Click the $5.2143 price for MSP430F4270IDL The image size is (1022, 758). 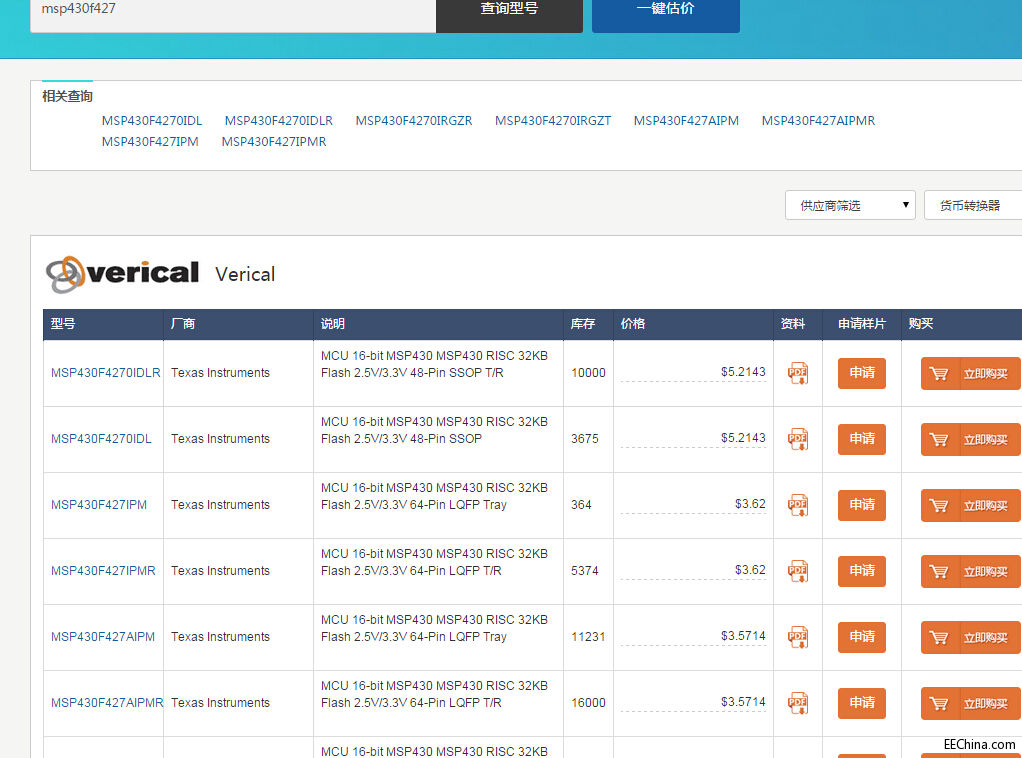pyautogui.click(x=743, y=437)
